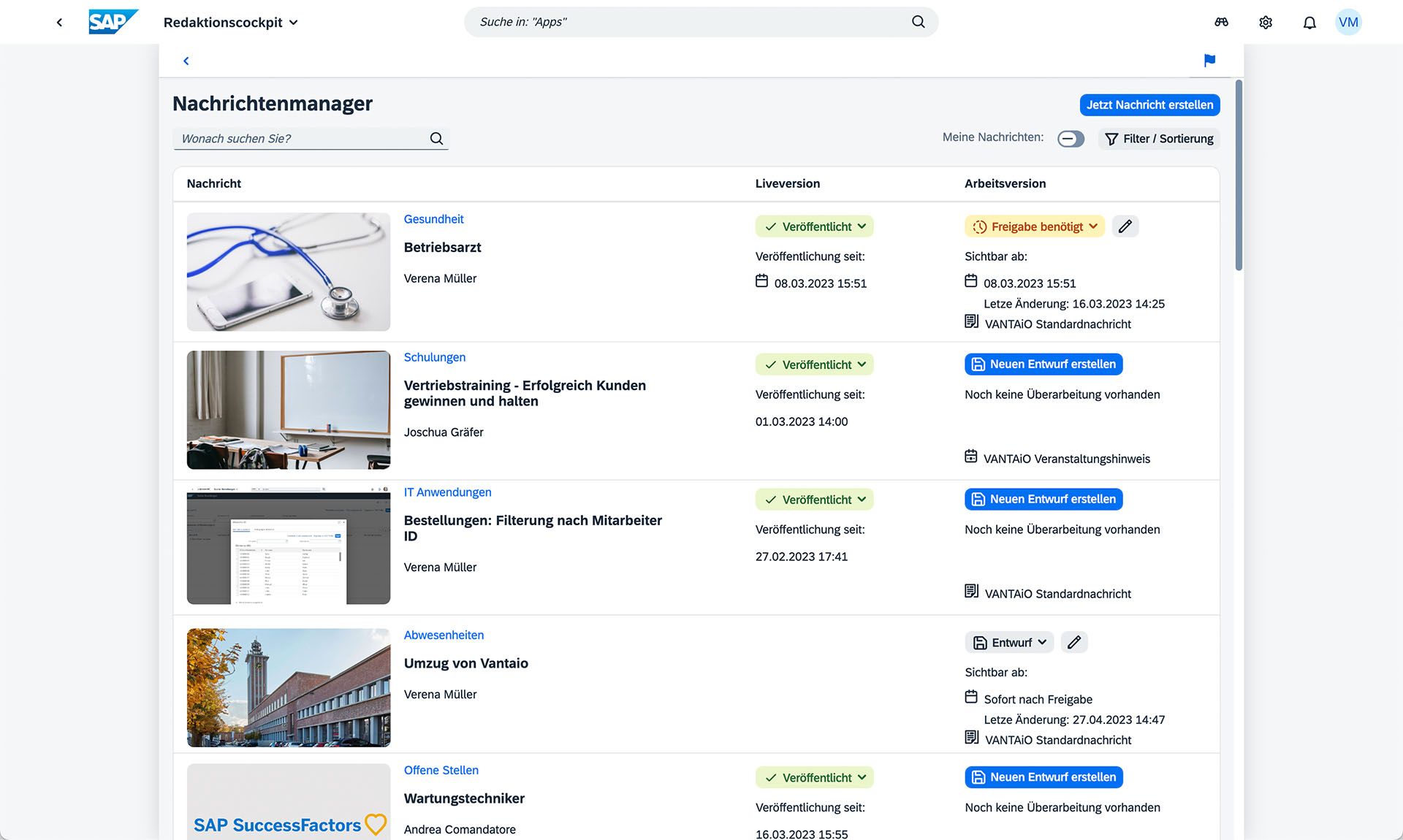Click the edit pencil icon for Betriebsarzt

pos(1125,226)
